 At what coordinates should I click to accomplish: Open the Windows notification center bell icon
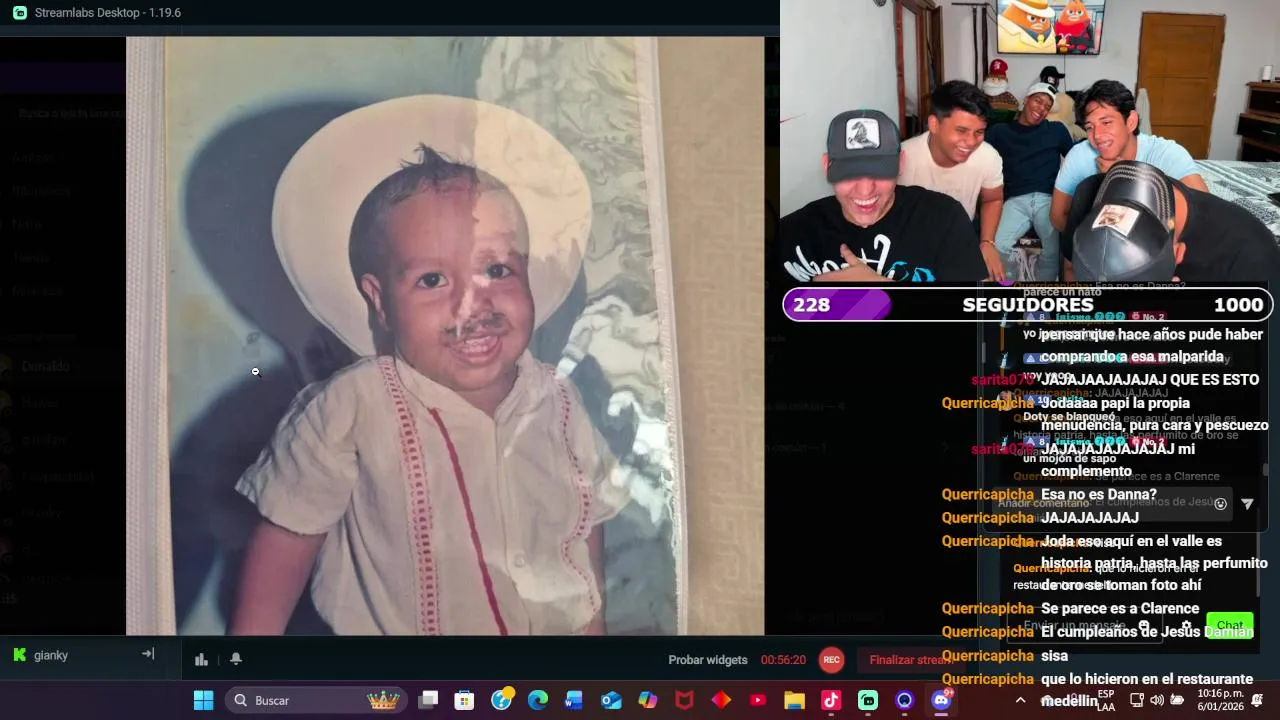coord(1258,700)
